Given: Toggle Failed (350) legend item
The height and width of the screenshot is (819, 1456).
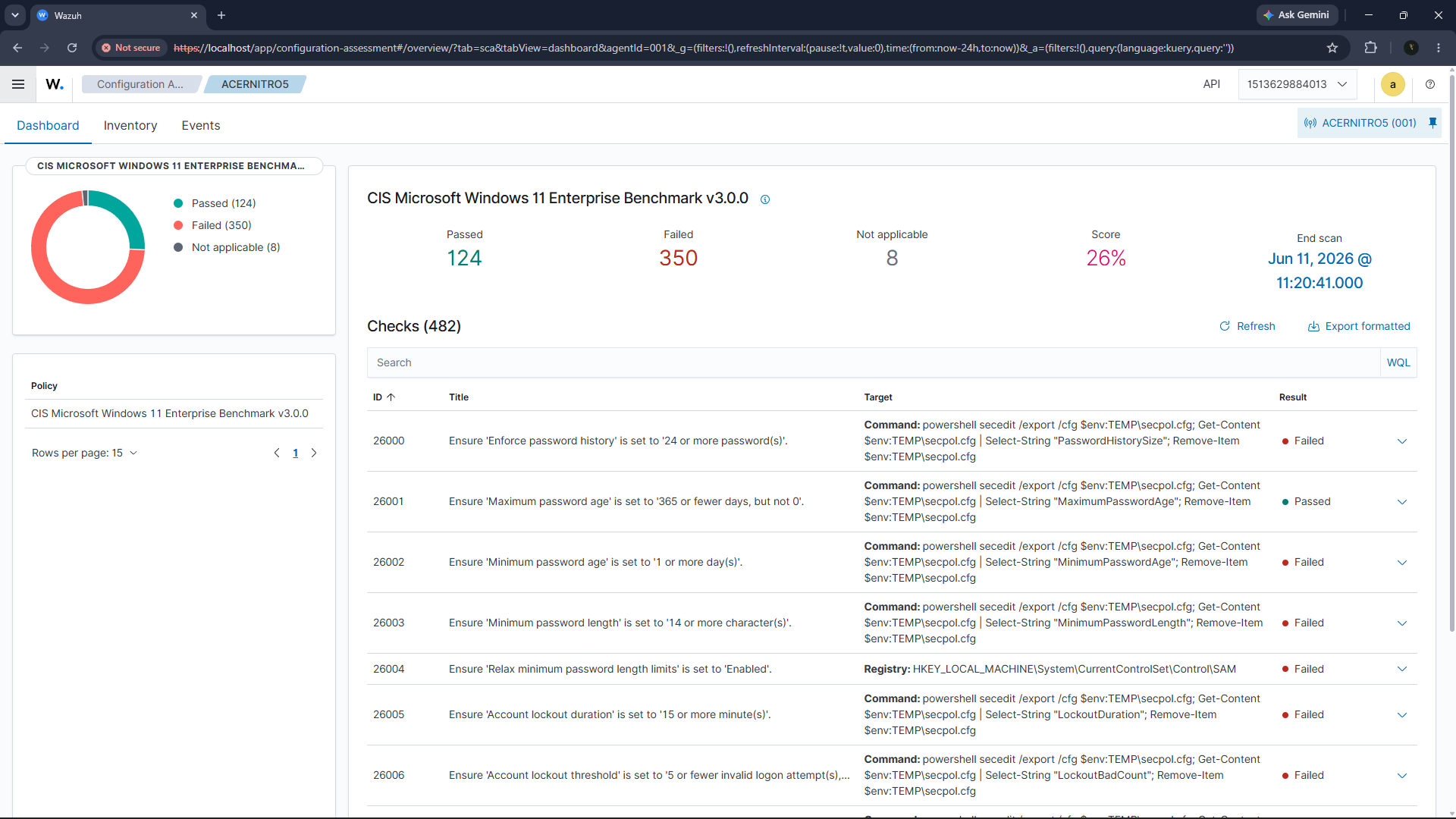Looking at the screenshot, I should pyautogui.click(x=213, y=225).
